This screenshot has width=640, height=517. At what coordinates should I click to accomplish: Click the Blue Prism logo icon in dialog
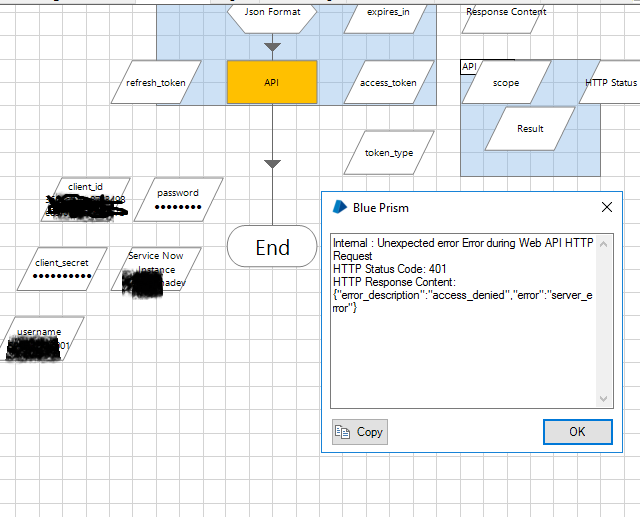[x=340, y=207]
